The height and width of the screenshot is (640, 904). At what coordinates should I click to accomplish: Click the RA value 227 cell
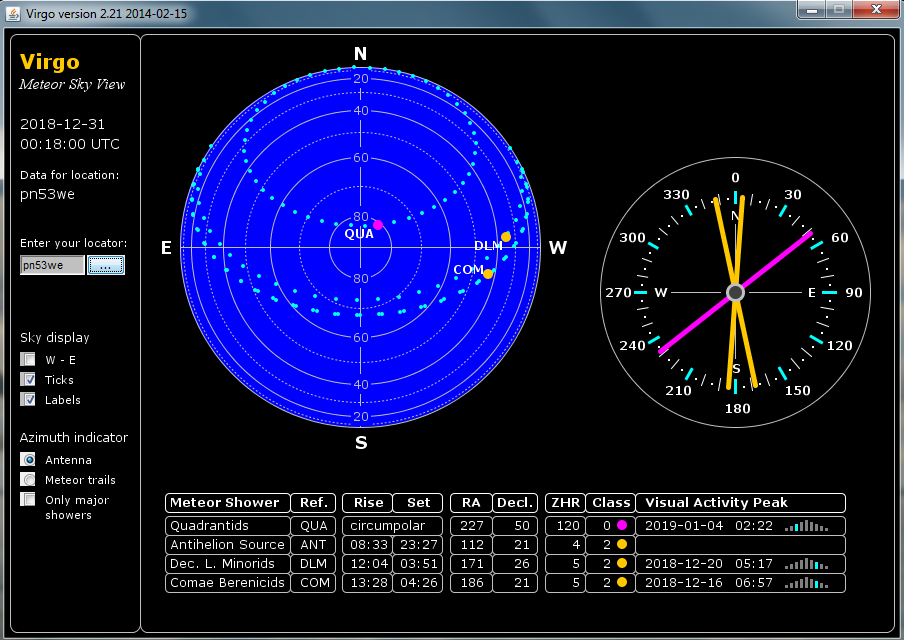click(471, 526)
